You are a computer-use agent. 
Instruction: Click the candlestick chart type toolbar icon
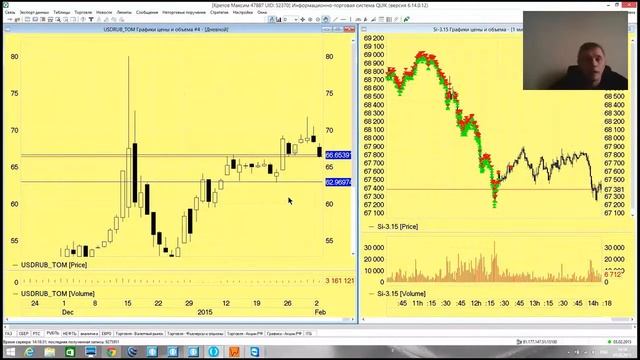coord(279,19)
